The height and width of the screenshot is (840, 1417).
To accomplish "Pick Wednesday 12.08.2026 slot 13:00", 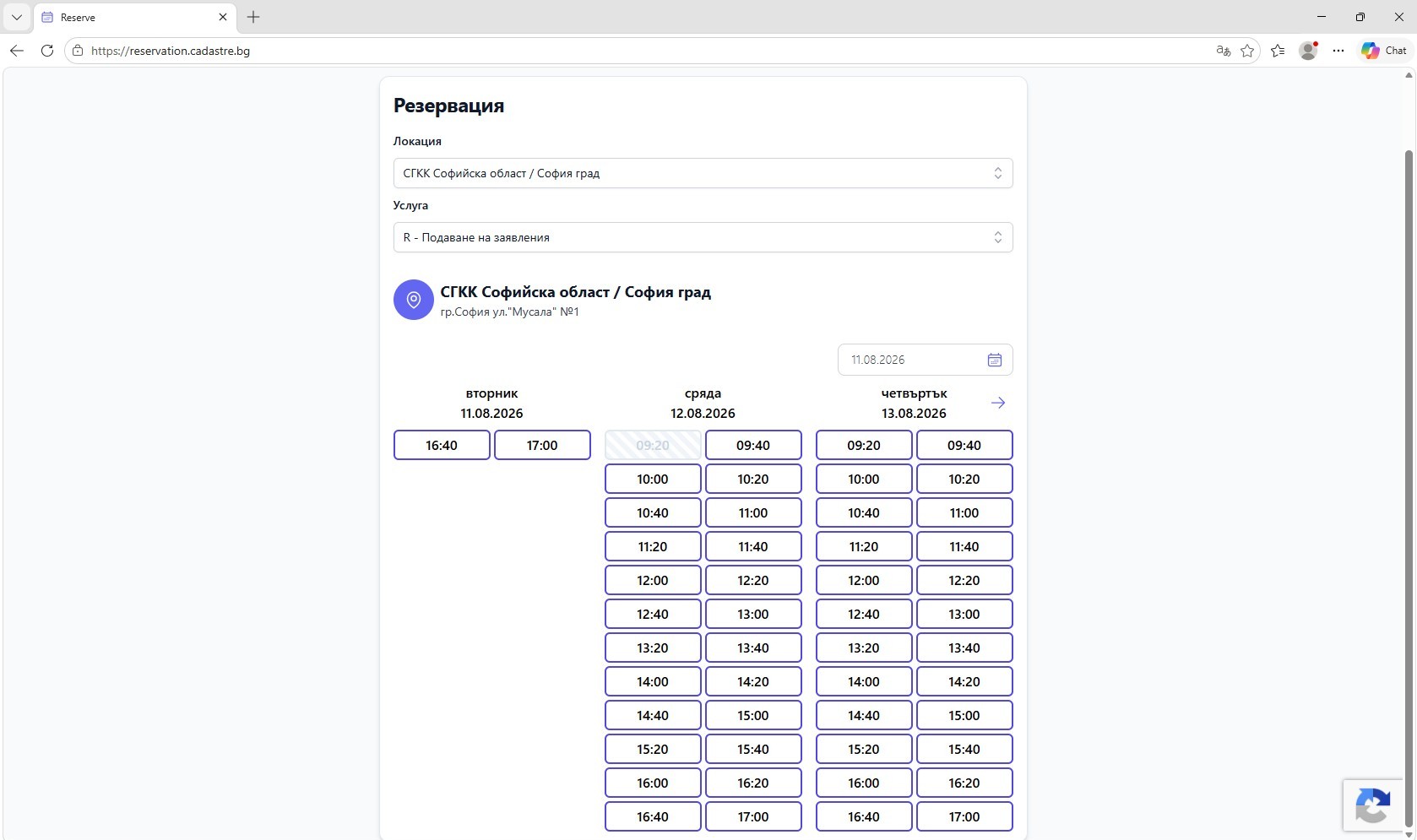I will click(x=753, y=614).
